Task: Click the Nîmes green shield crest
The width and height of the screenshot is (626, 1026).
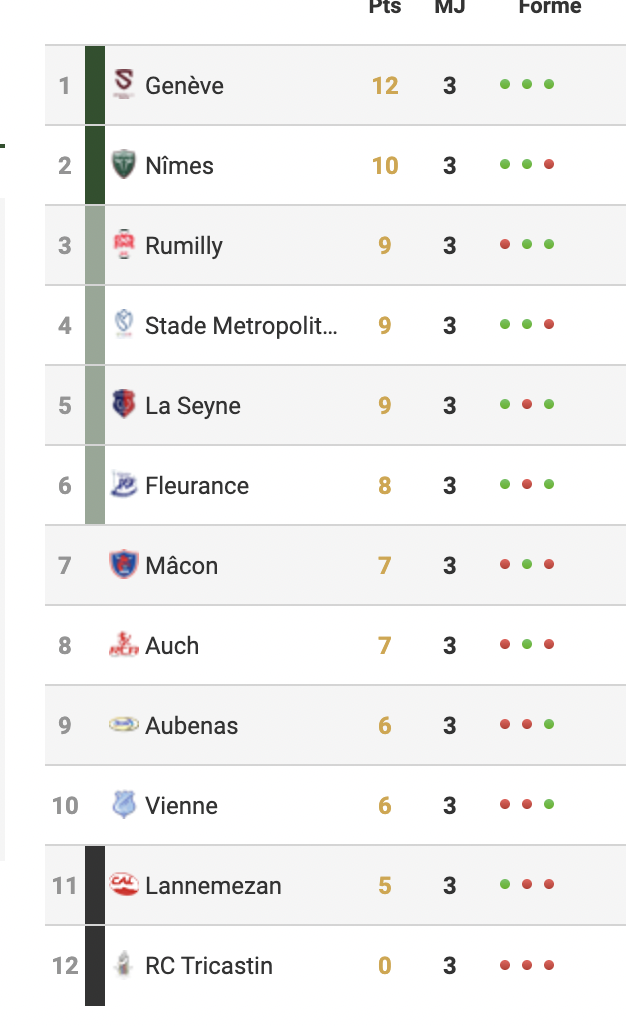Action: click(x=124, y=164)
